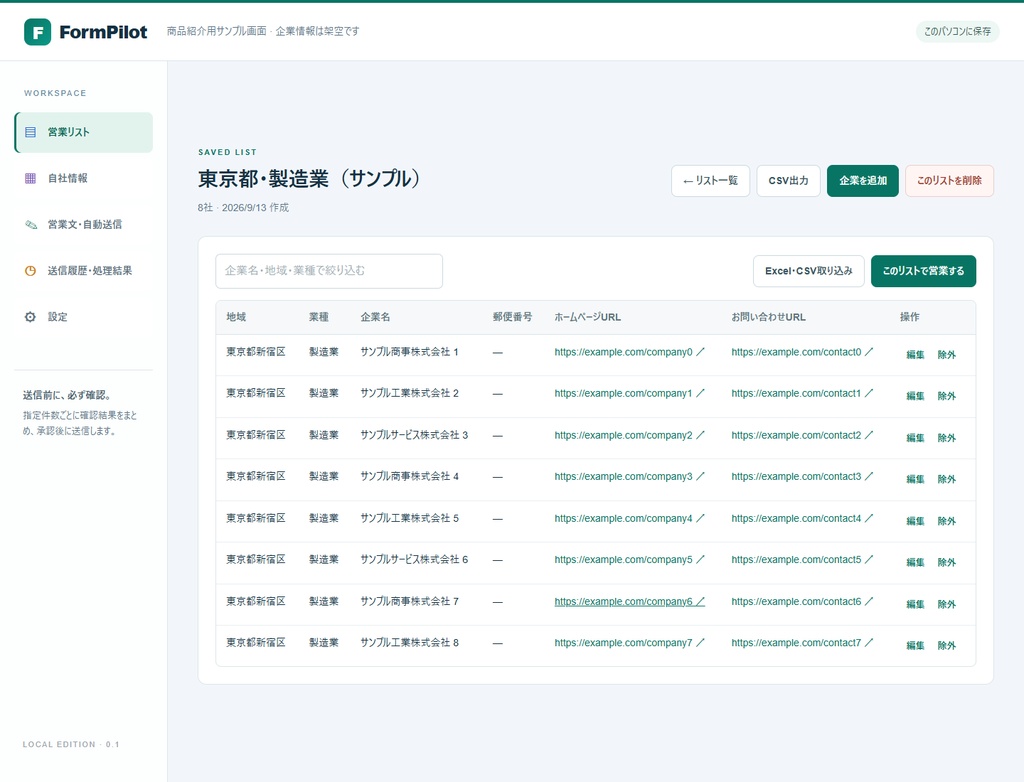Open 送信履歴・処理結果 page
This screenshot has height=782, width=1024.
84,270
